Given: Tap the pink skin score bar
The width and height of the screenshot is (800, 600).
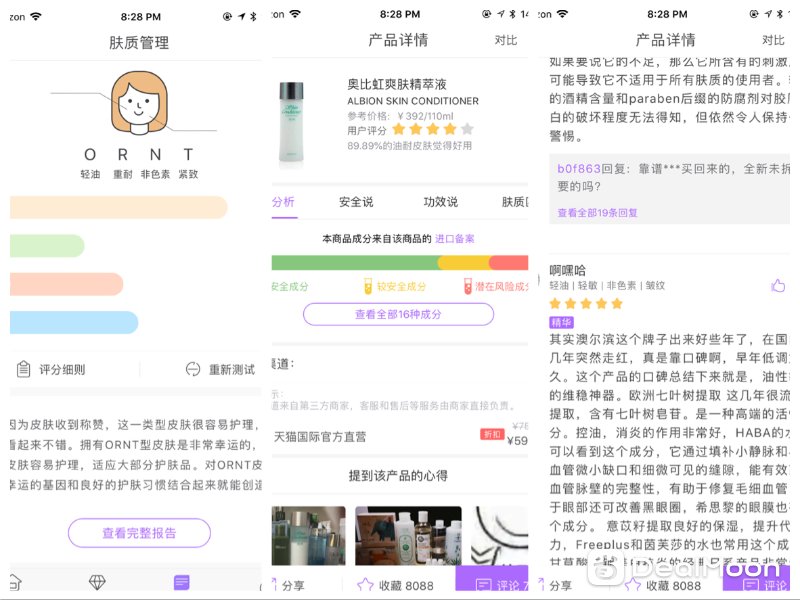Looking at the screenshot, I should [66, 284].
